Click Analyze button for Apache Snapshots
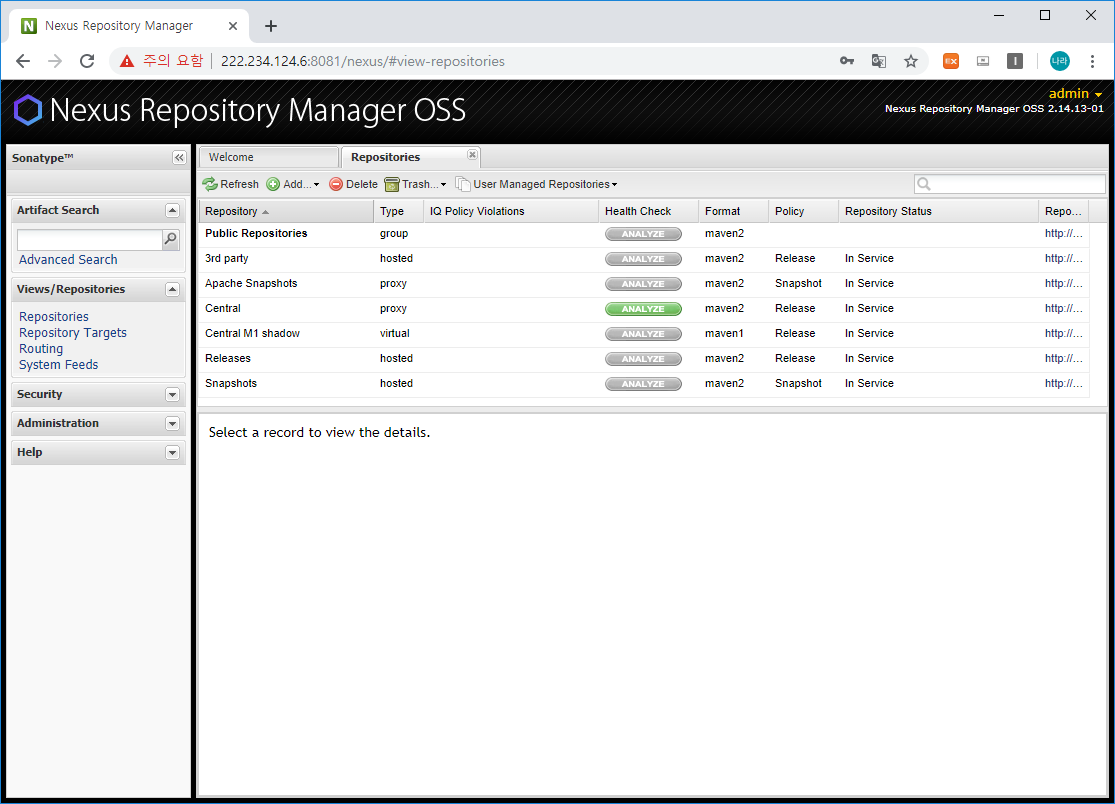This screenshot has width=1115, height=804. pos(643,284)
